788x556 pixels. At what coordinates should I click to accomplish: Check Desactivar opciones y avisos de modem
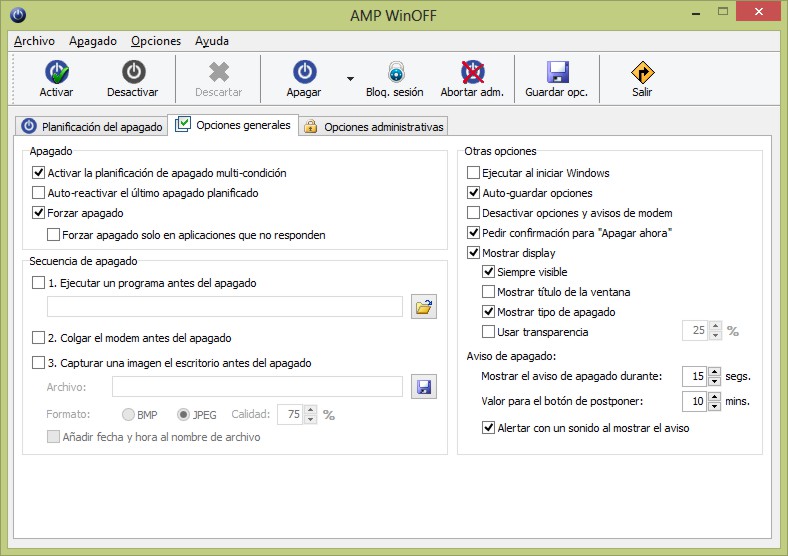click(x=473, y=213)
